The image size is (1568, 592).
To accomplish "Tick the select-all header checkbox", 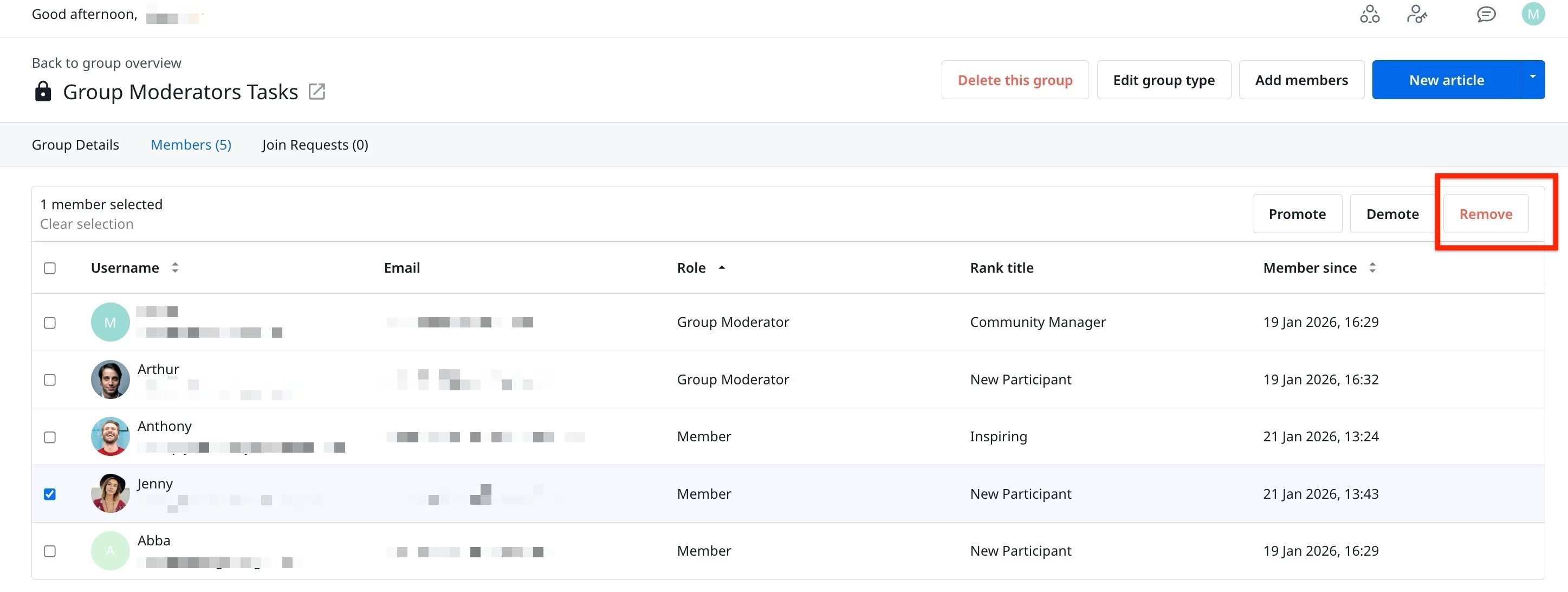I will click(x=50, y=268).
